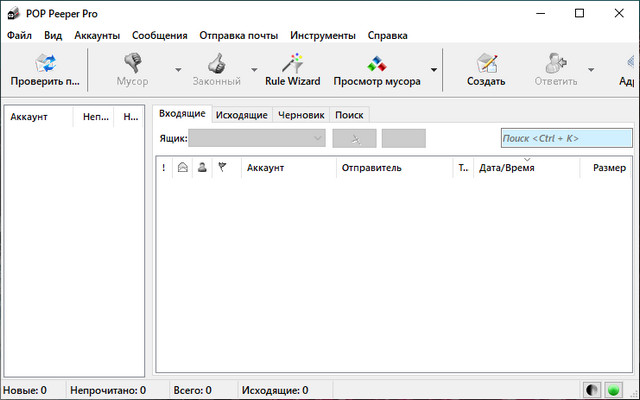Screen dimensions: 640x400
Task: Open the Инструменты menu
Action: pyautogui.click(x=323, y=35)
